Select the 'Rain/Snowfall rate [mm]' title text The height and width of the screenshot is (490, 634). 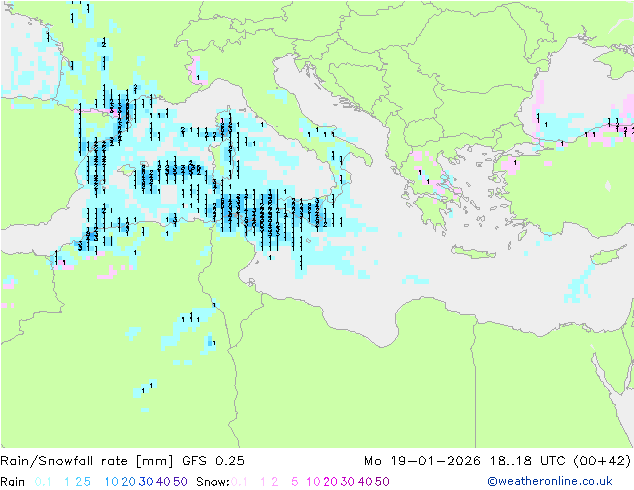pyautogui.click(x=87, y=461)
